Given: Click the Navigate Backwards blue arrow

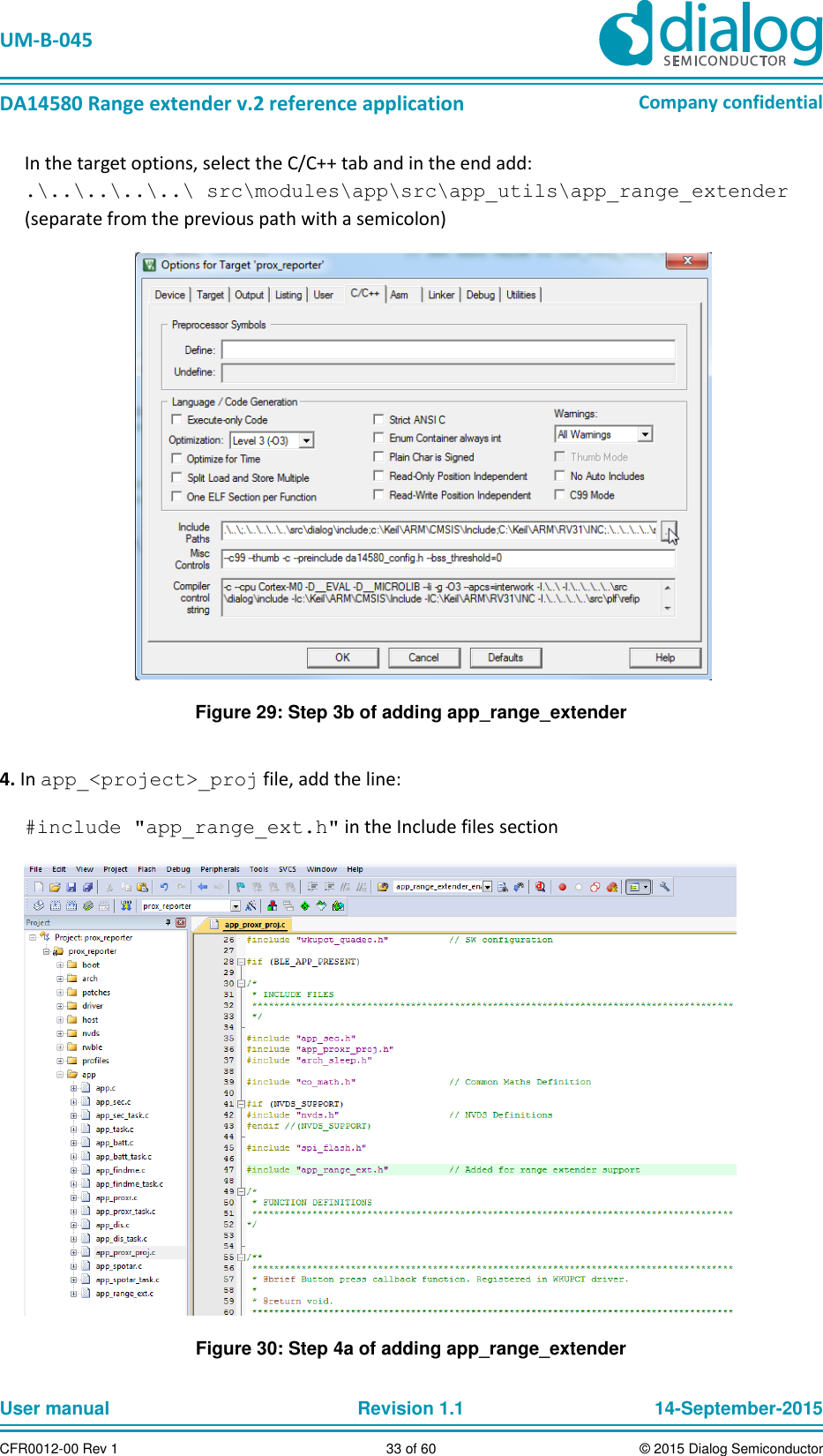Looking at the screenshot, I should point(203,887).
